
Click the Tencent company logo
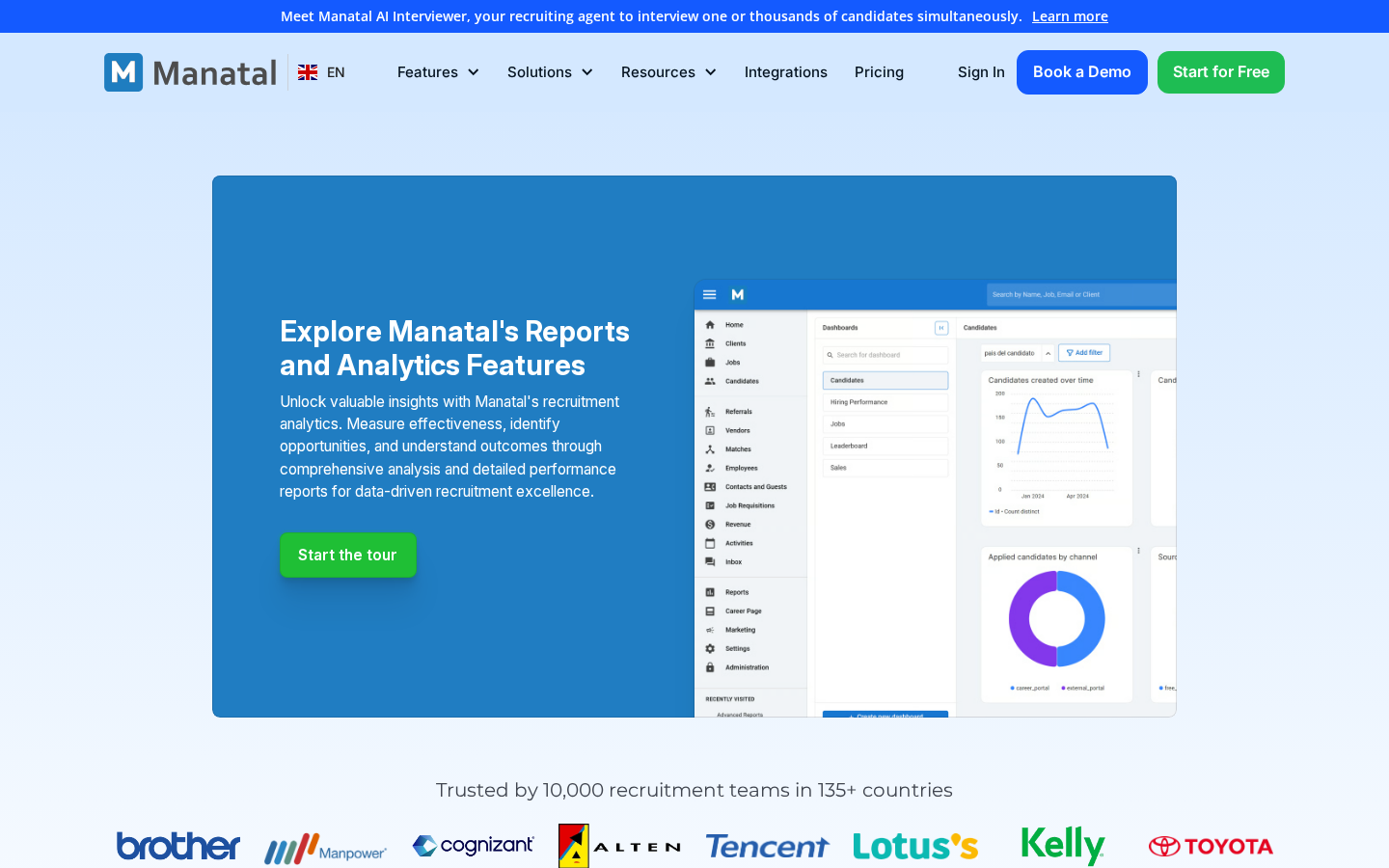pos(768,847)
